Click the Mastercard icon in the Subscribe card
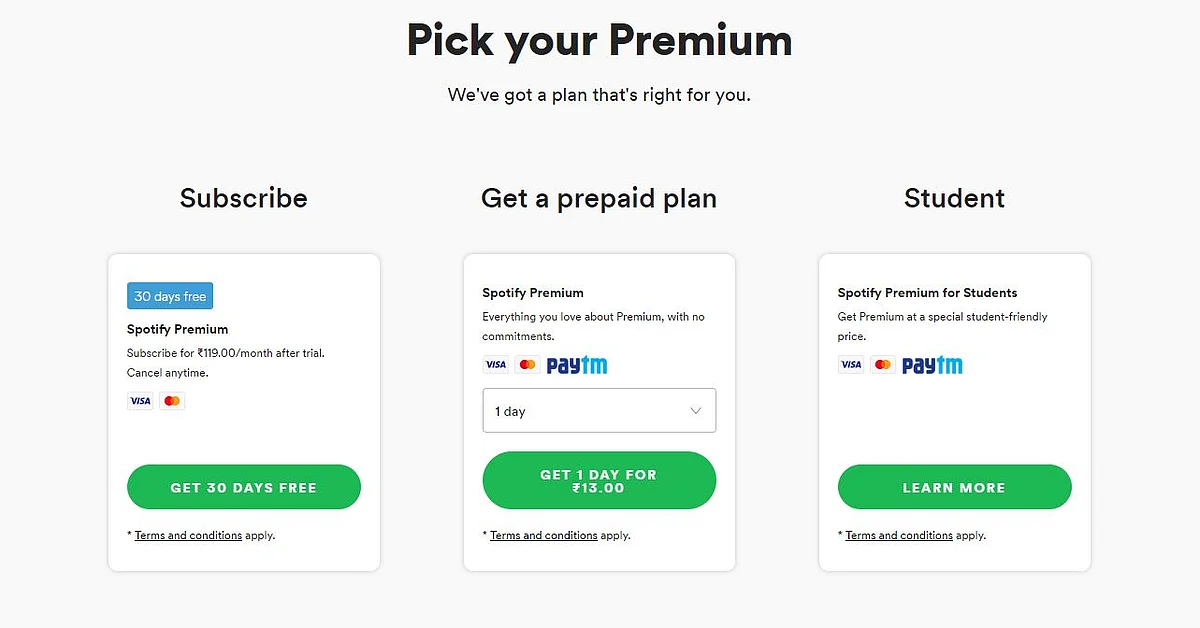The width and height of the screenshot is (1200, 628). pos(172,401)
